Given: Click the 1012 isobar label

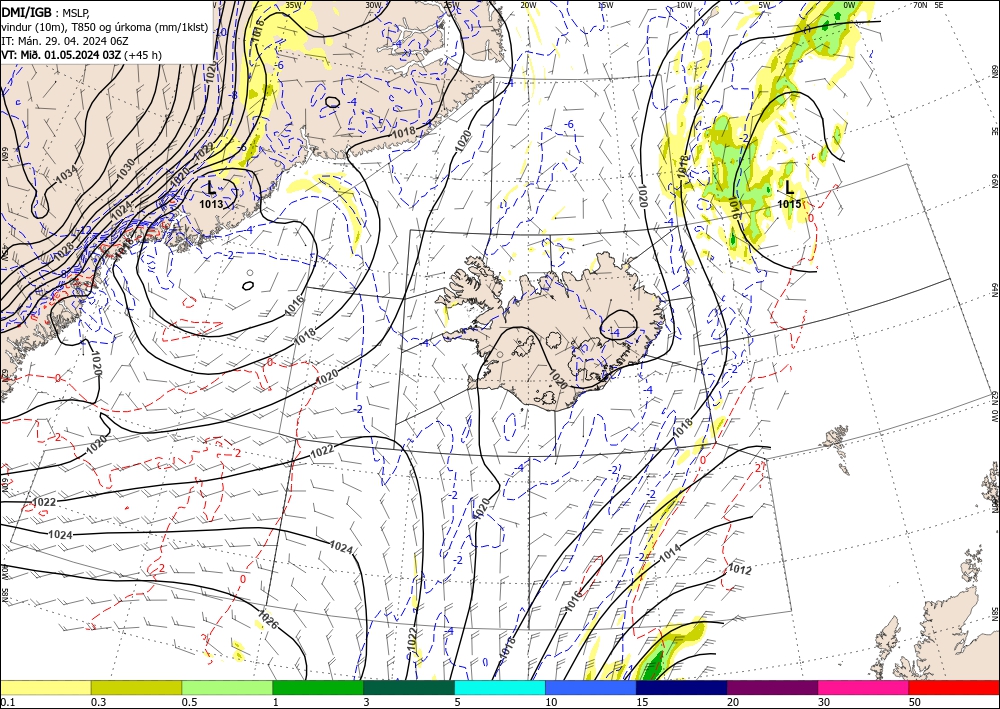Looking at the screenshot, I should (740, 569).
